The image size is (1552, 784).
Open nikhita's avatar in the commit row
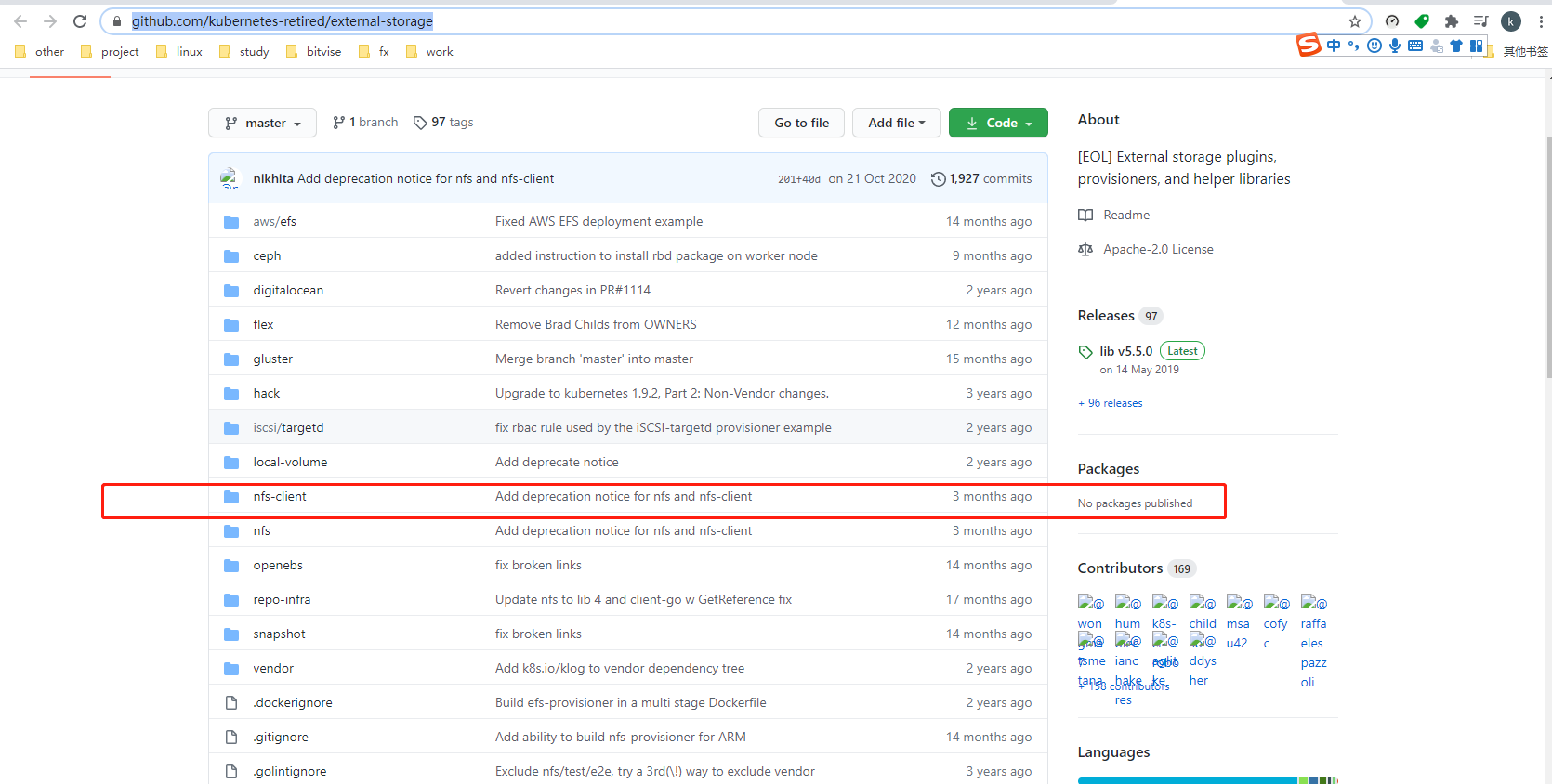point(230,178)
